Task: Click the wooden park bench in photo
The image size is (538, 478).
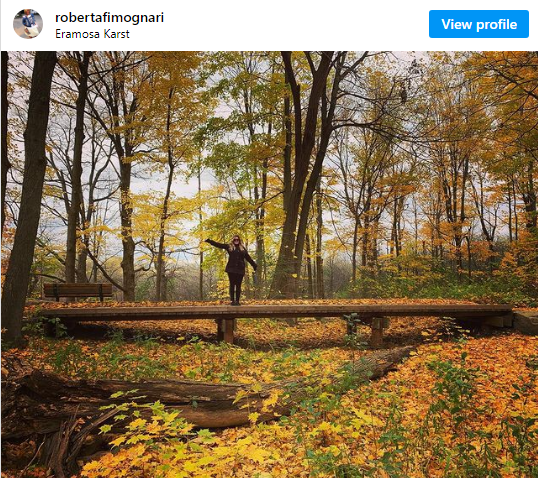Action: (x=78, y=292)
